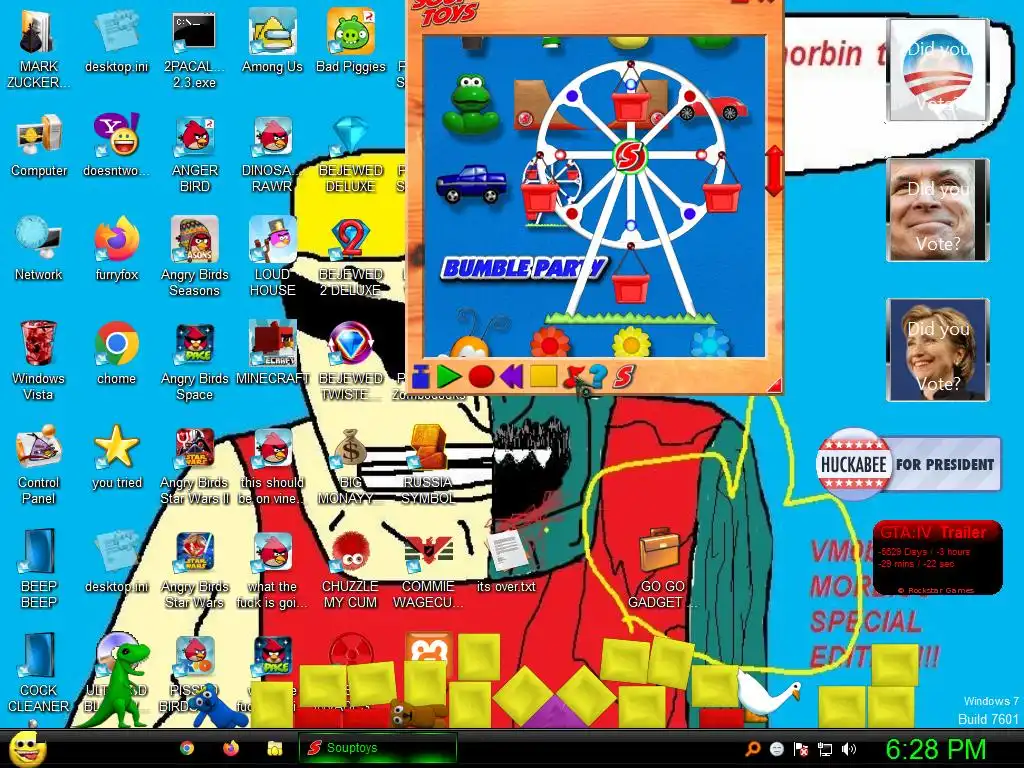Click the red record circle in Souptoys toolbar

tap(481, 377)
